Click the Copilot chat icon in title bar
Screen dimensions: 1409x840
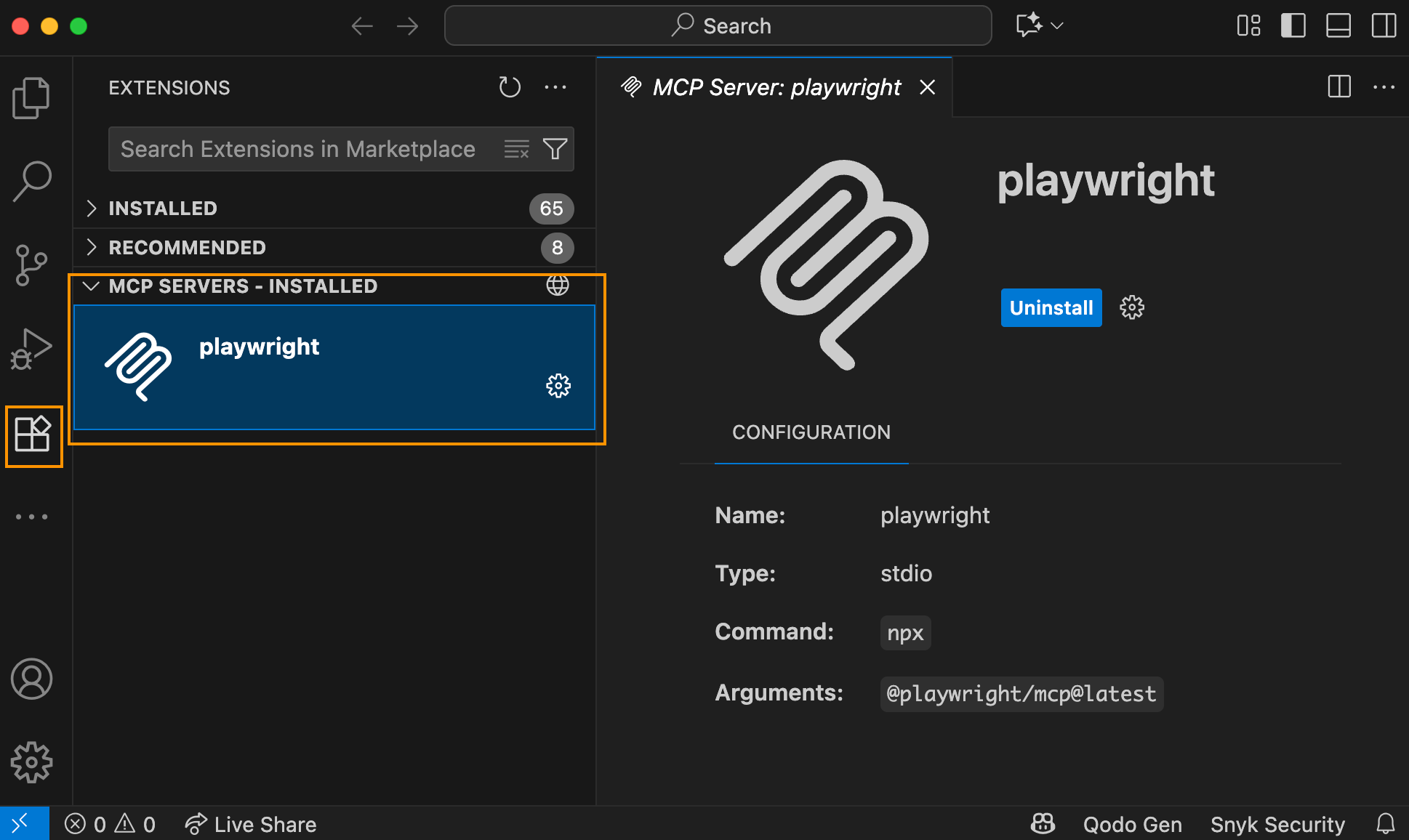pyautogui.click(x=1029, y=25)
